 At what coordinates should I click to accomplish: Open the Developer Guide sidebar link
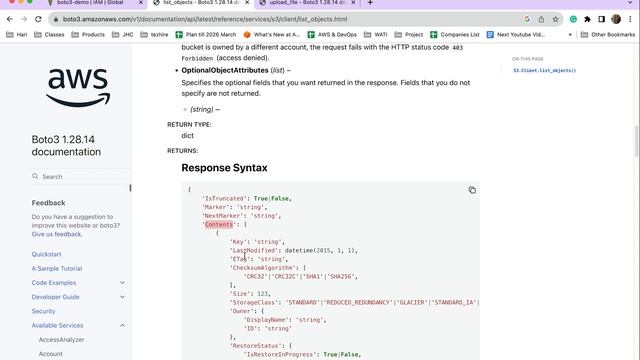tap(56, 297)
